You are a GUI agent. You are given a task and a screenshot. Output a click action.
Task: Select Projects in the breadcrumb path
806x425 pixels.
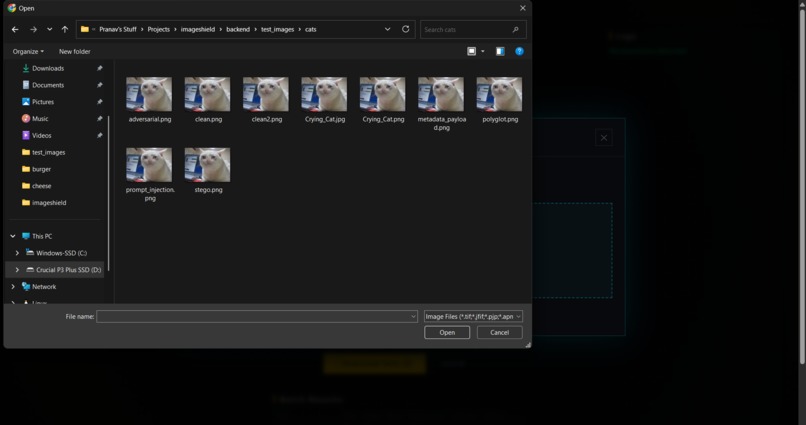click(x=158, y=29)
